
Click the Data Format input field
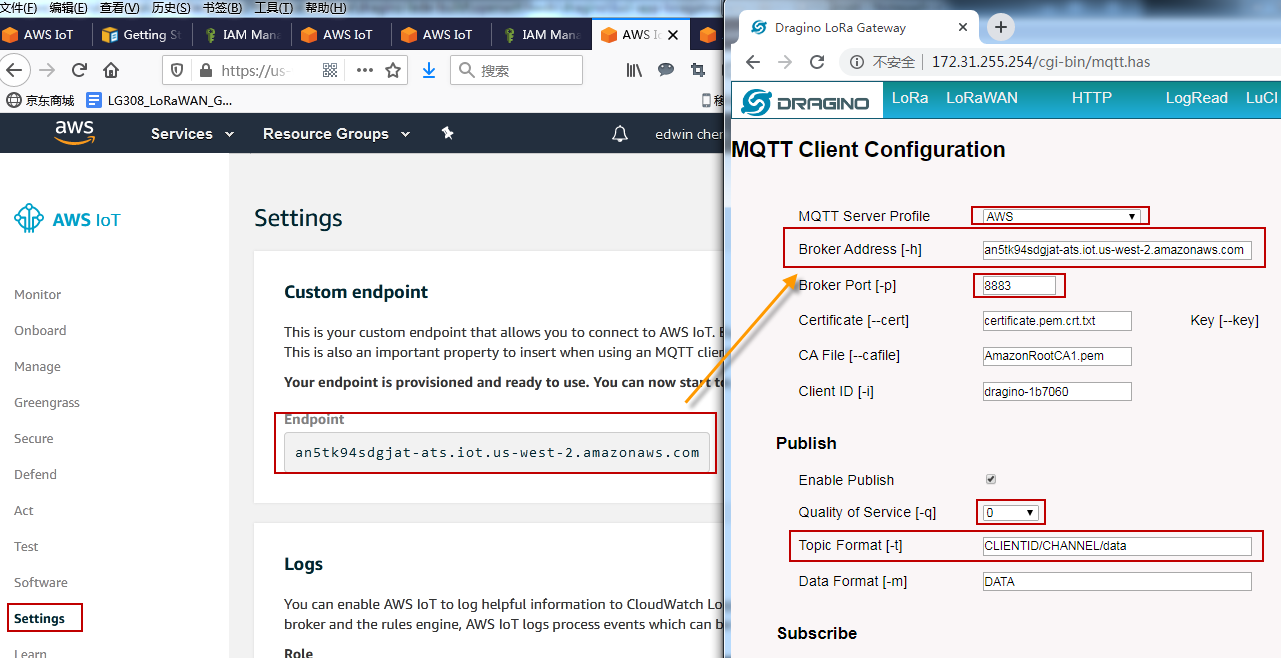coord(1117,582)
